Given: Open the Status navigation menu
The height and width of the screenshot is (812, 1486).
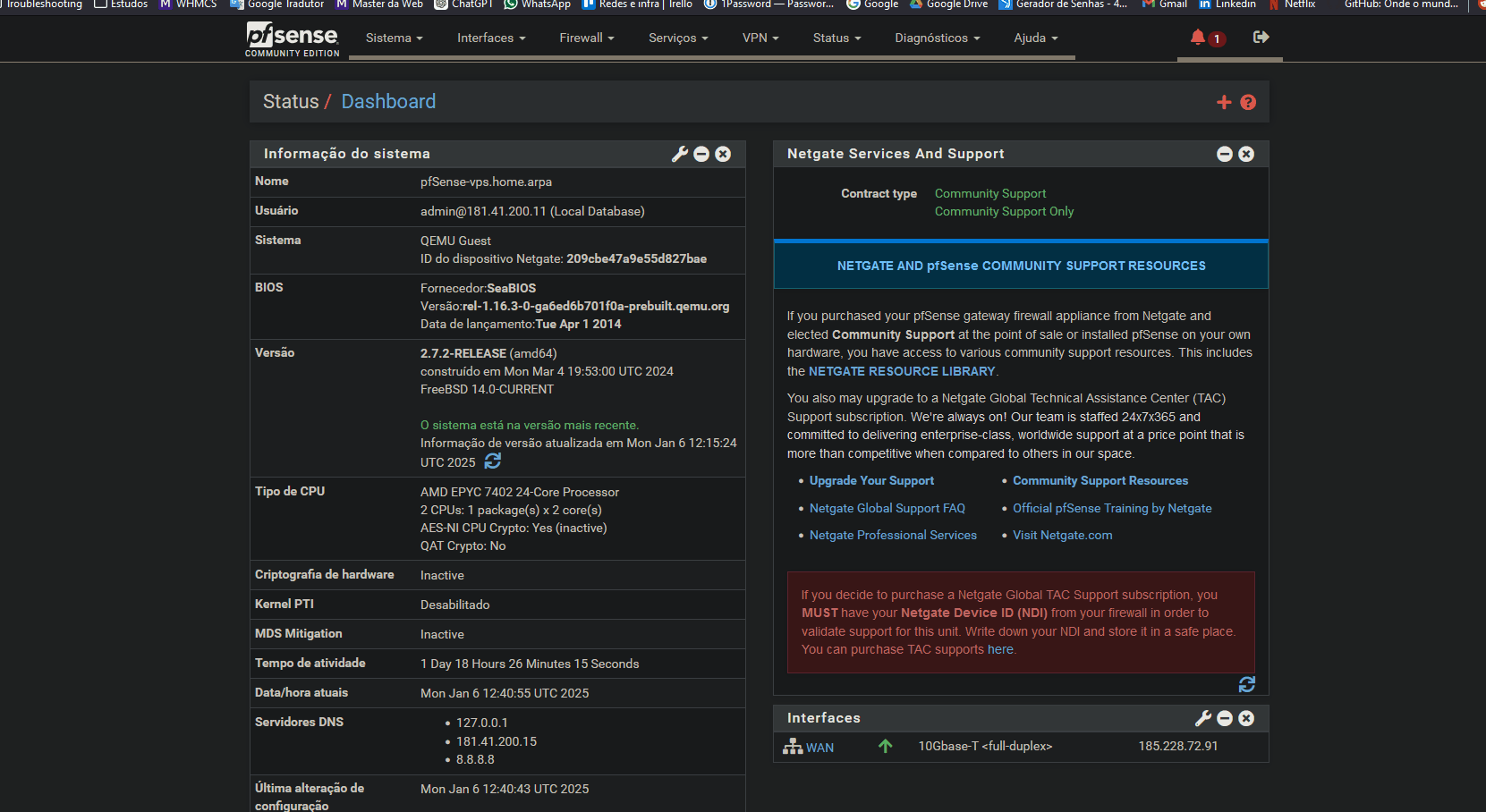Looking at the screenshot, I should tap(836, 38).
